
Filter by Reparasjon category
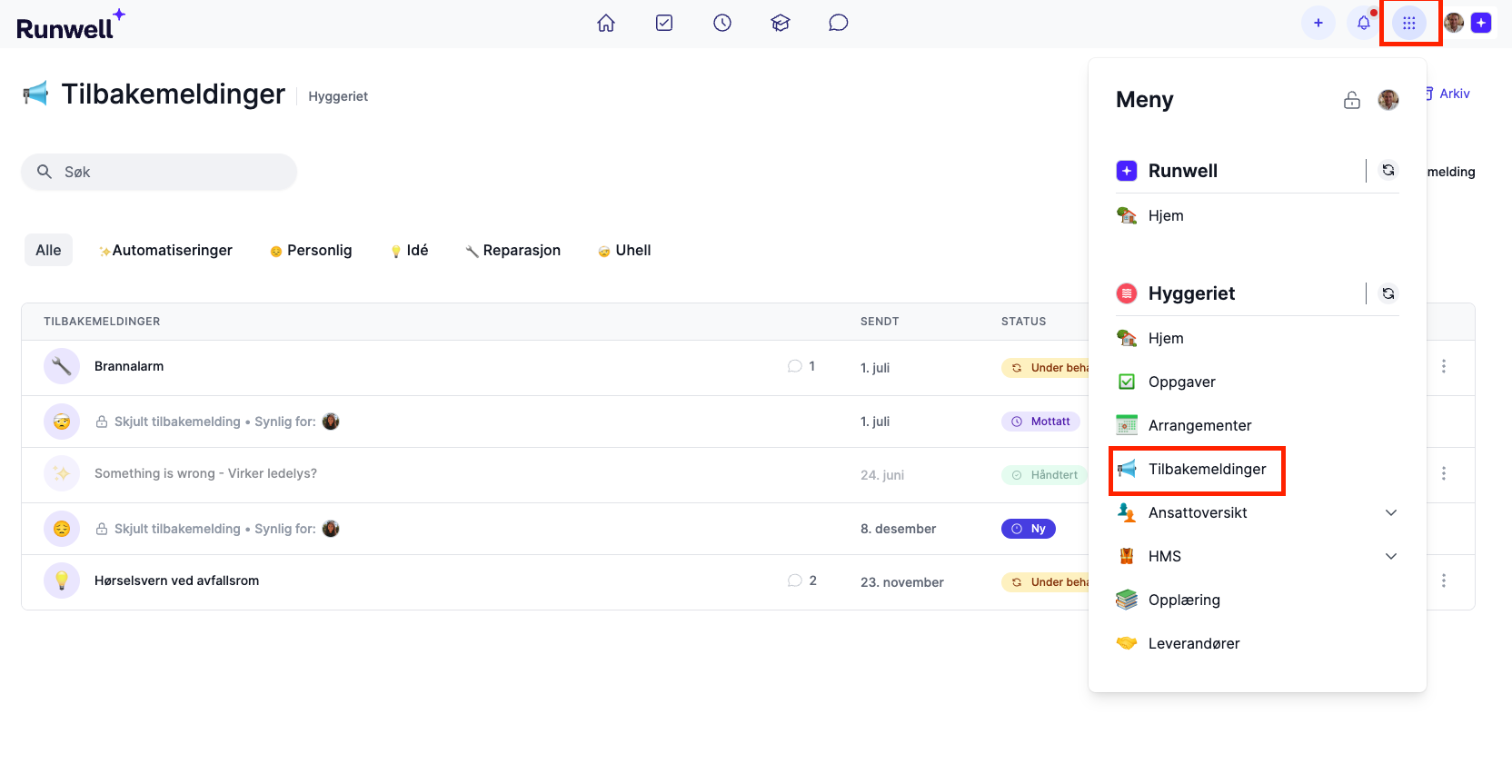pyautogui.click(x=512, y=250)
